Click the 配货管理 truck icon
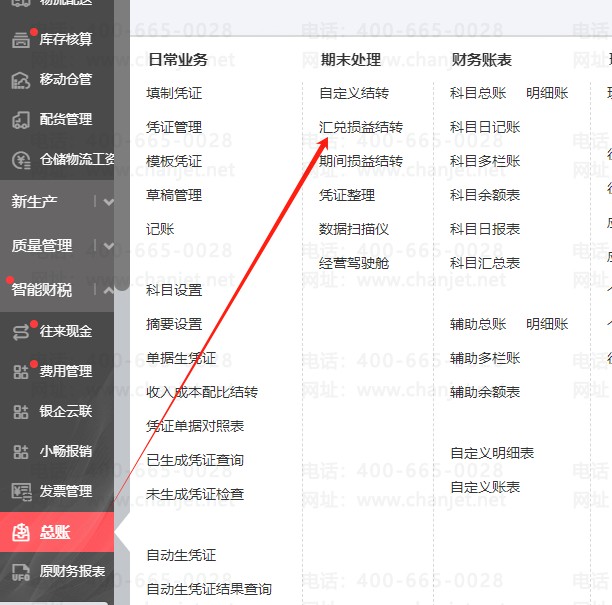Screen dimensions: 612x605 tap(21, 120)
